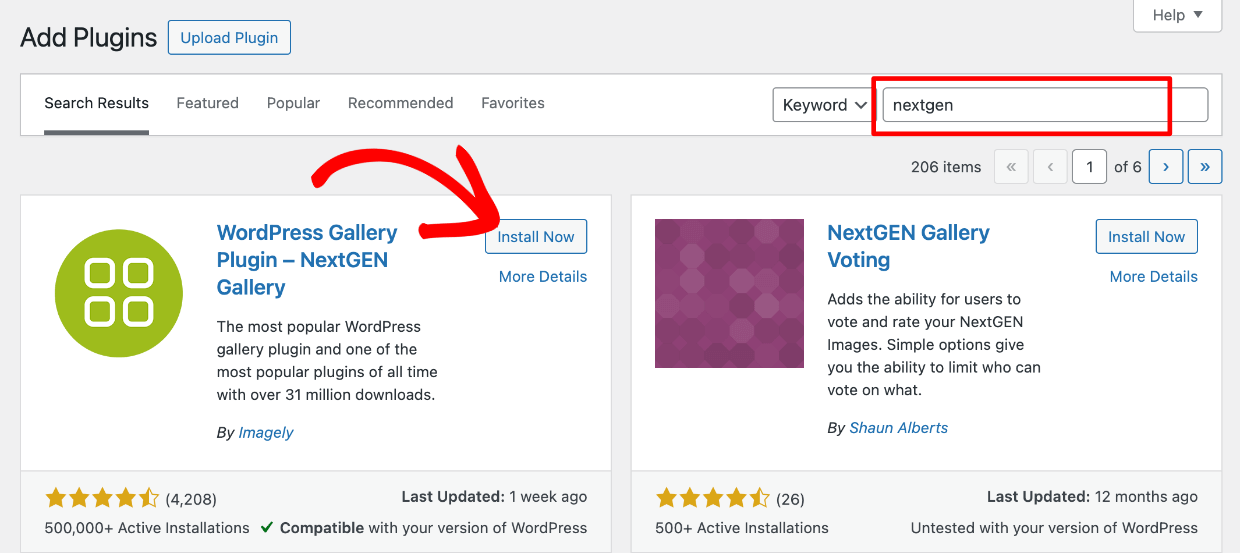Switch to the Popular tab
The height and width of the screenshot is (553, 1240).
click(x=293, y=103)
